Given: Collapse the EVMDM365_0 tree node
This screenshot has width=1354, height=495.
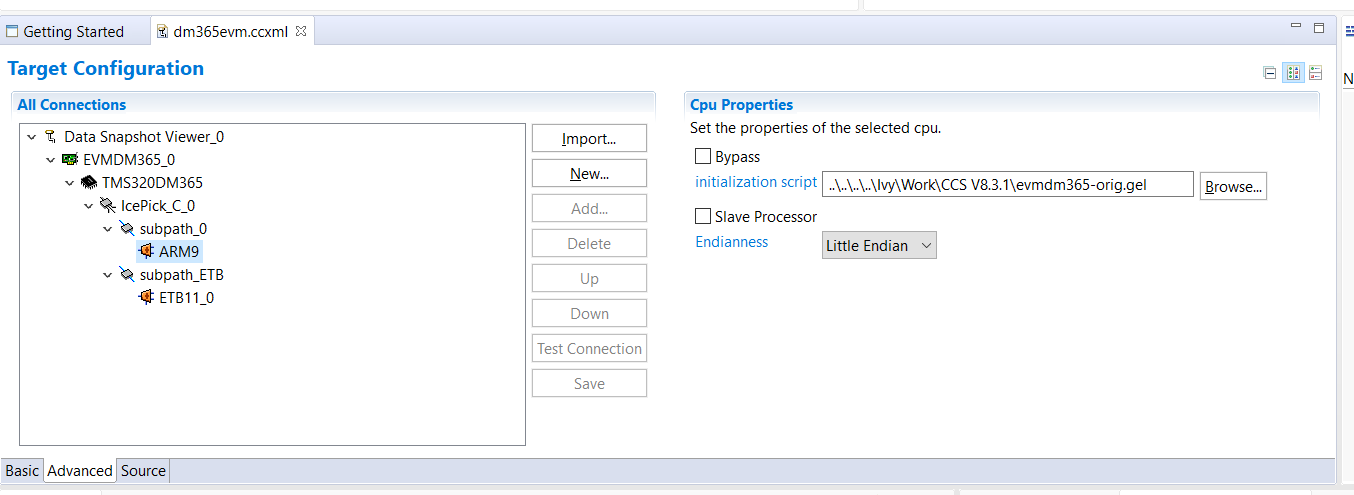Looking at the screenshot, I should [51, 160].
